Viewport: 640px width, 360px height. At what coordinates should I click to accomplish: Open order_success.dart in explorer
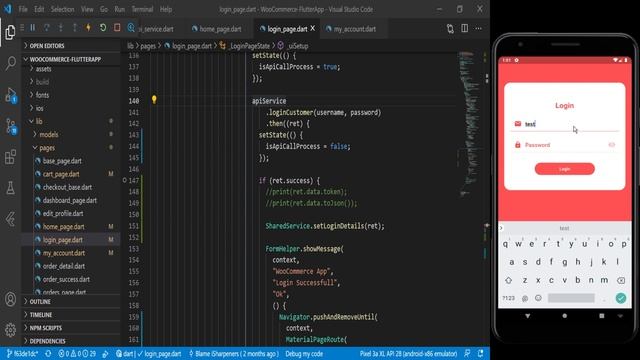pos(66,279)
